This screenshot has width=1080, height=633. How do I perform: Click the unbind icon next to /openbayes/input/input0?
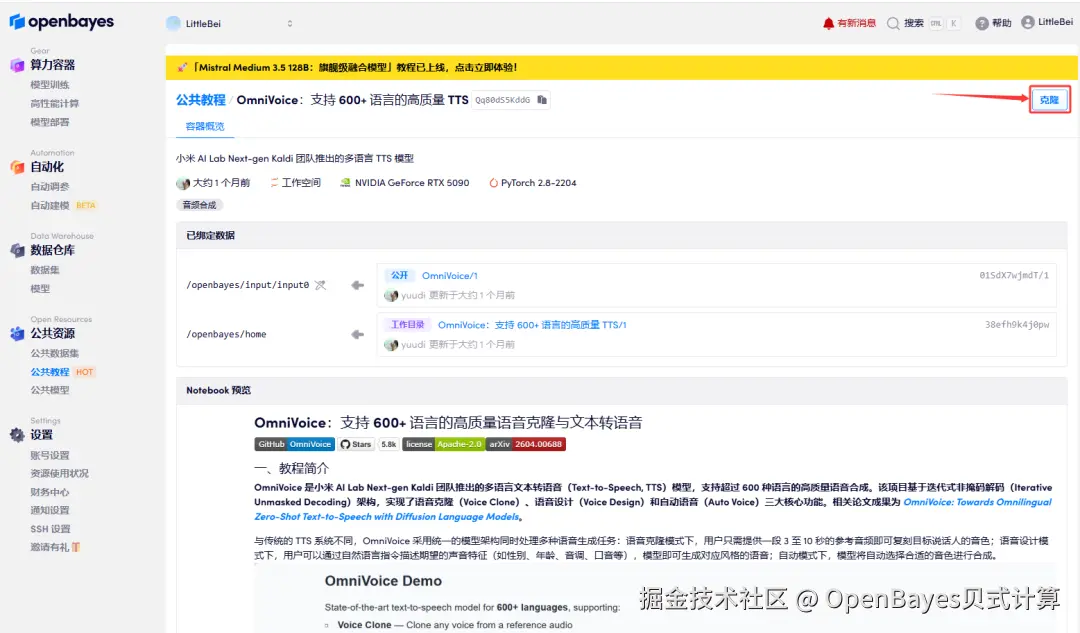click(x=320, y=285)
